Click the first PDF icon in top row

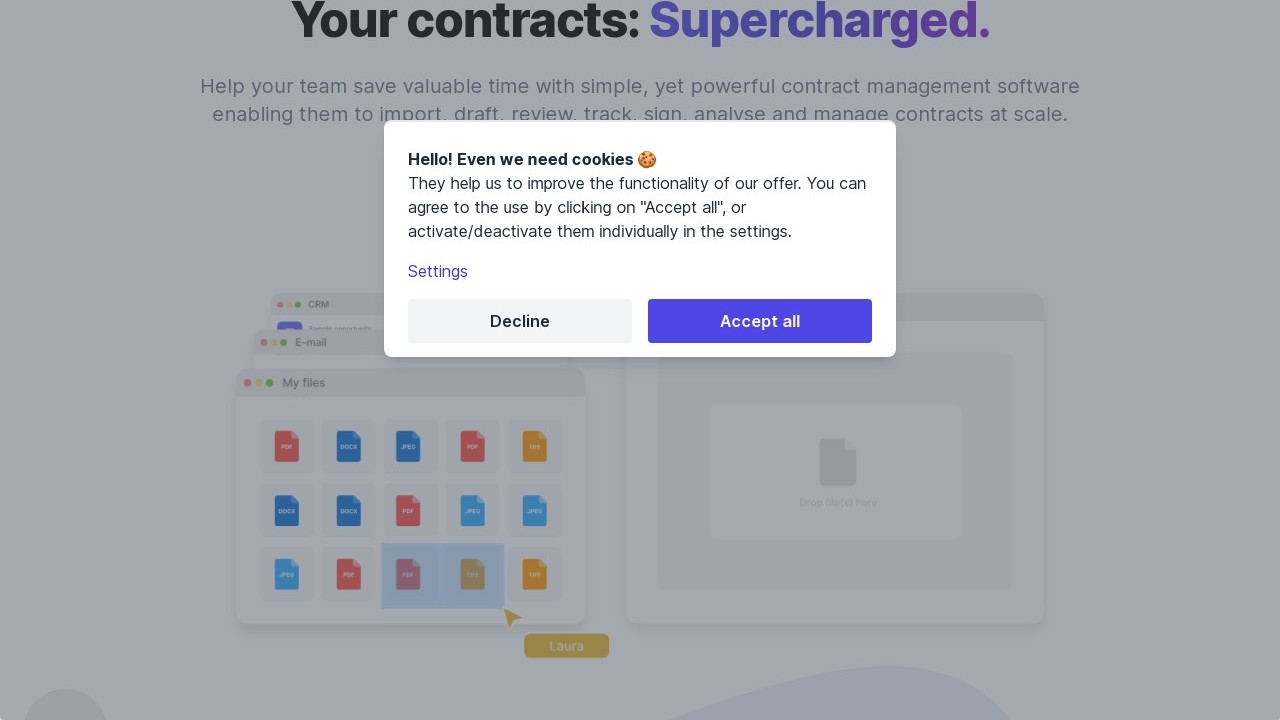[286, 446]
